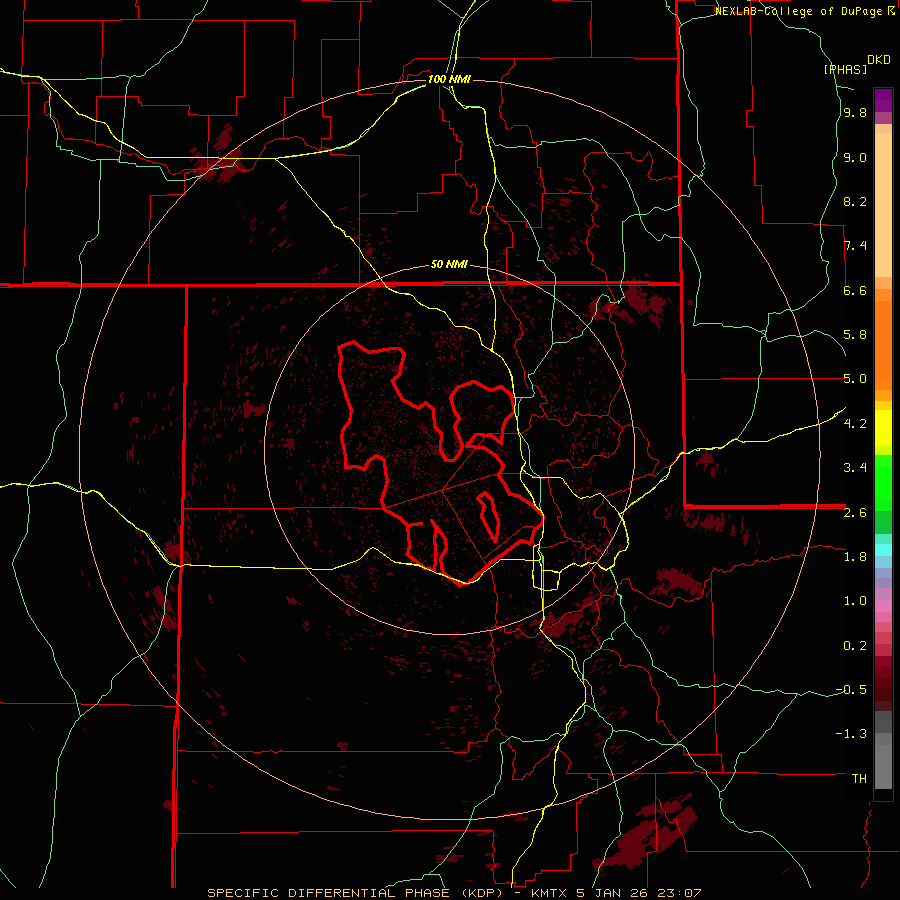Click the "NEXLAB-College of DuPage" header text
This screenshot has height=900, width=900.
tap(798, 11)
